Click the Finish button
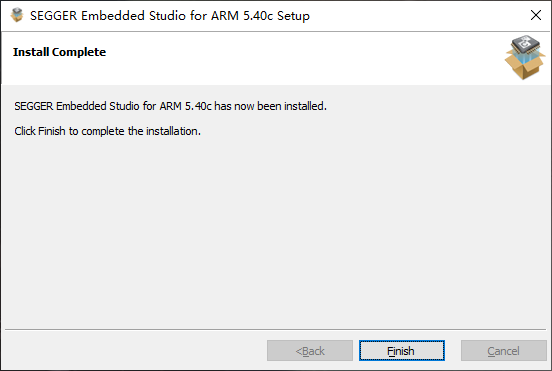The height and width of the screenshot is (371, 552). coord(402,351)
